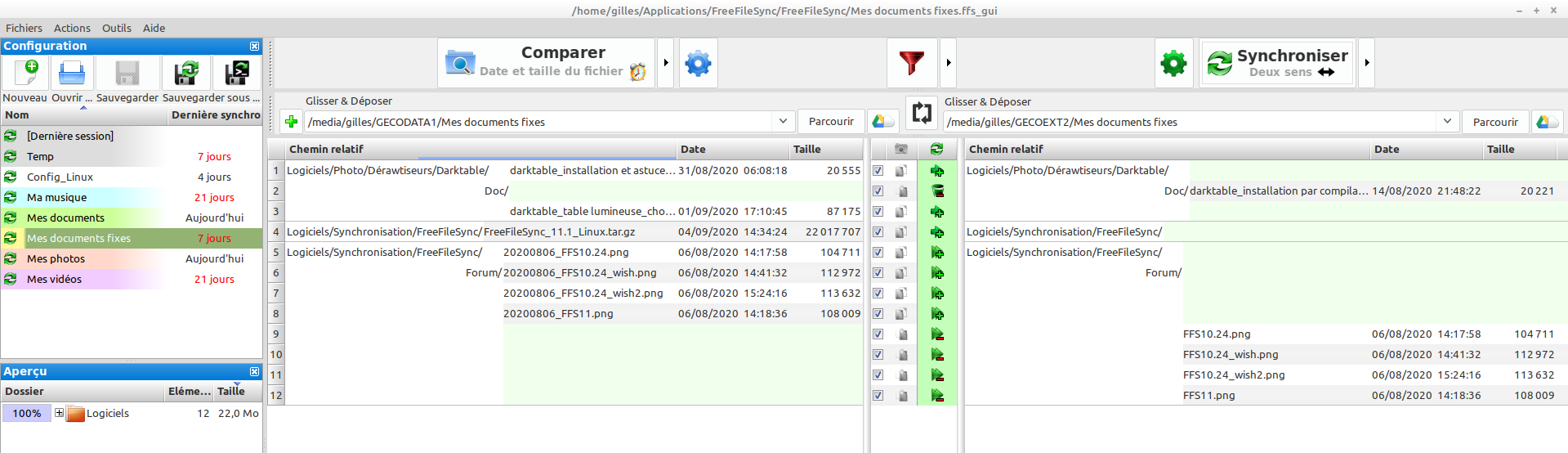Image resolution: width=1568 pixels, height=453 pixels.
Task: Open arrow menu next to filter funnel
Action: pos(948,63)
